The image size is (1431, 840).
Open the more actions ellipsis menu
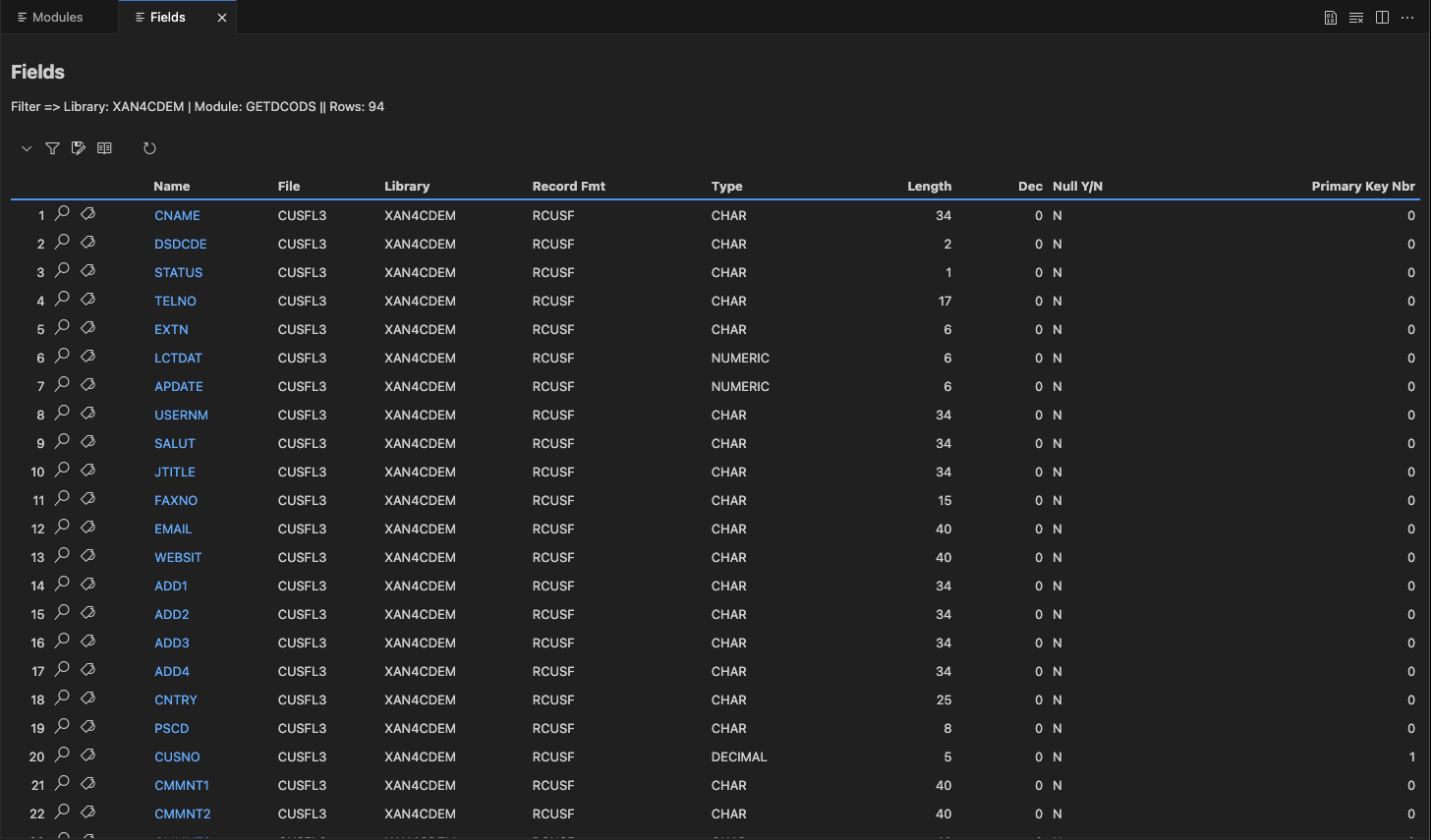(1407, 18)
